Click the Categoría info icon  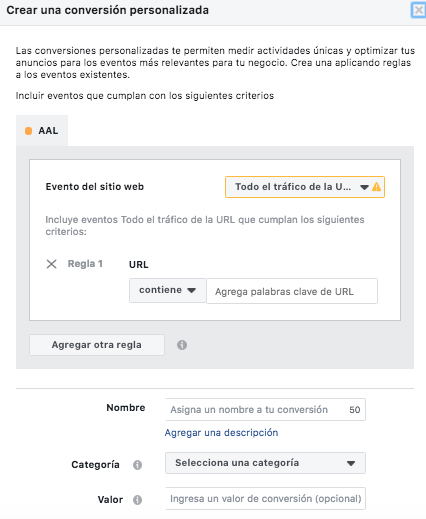click(137, 465)
